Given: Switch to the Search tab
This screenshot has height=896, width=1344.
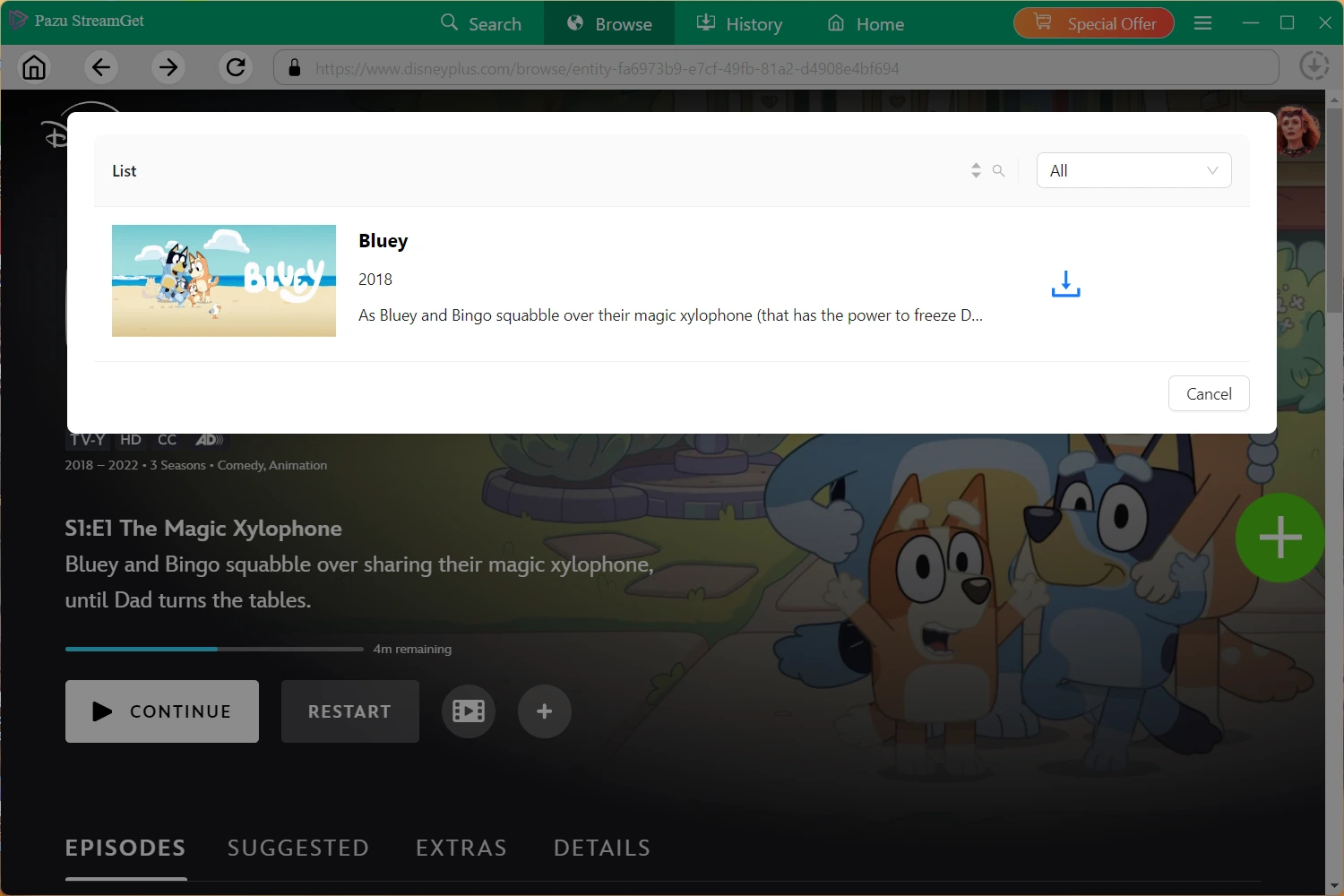Looking at the screenshot, I should [x=481, y=23].
